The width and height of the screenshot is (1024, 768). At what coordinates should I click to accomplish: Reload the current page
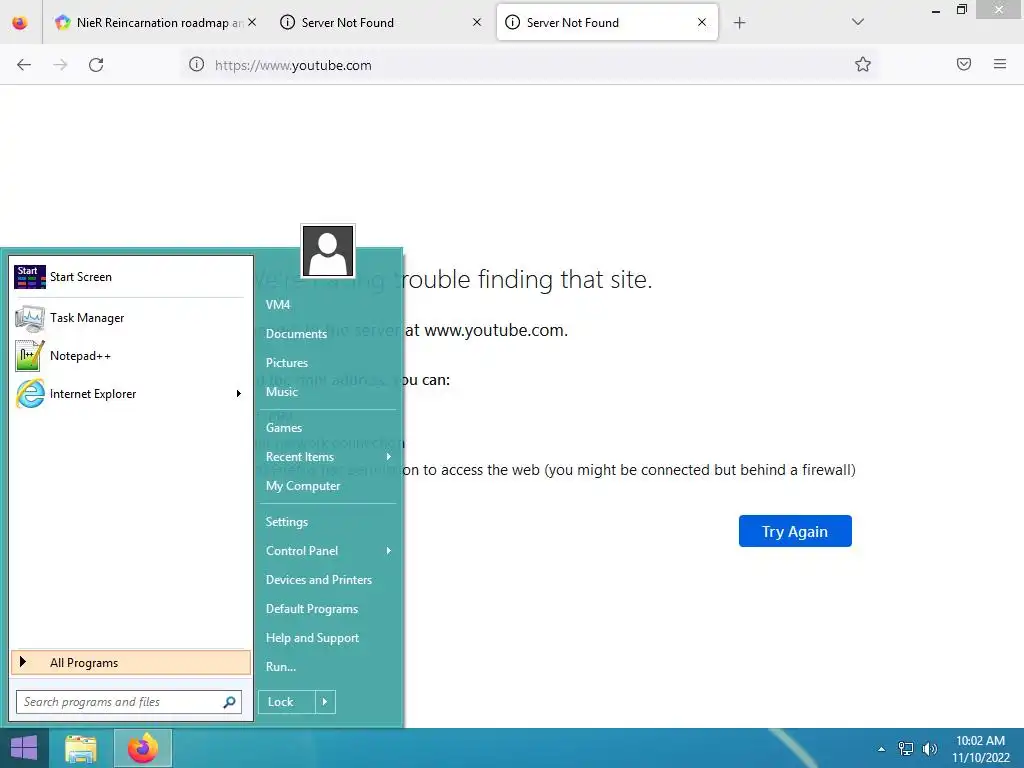pyautogui.click(x=96, y=65)
